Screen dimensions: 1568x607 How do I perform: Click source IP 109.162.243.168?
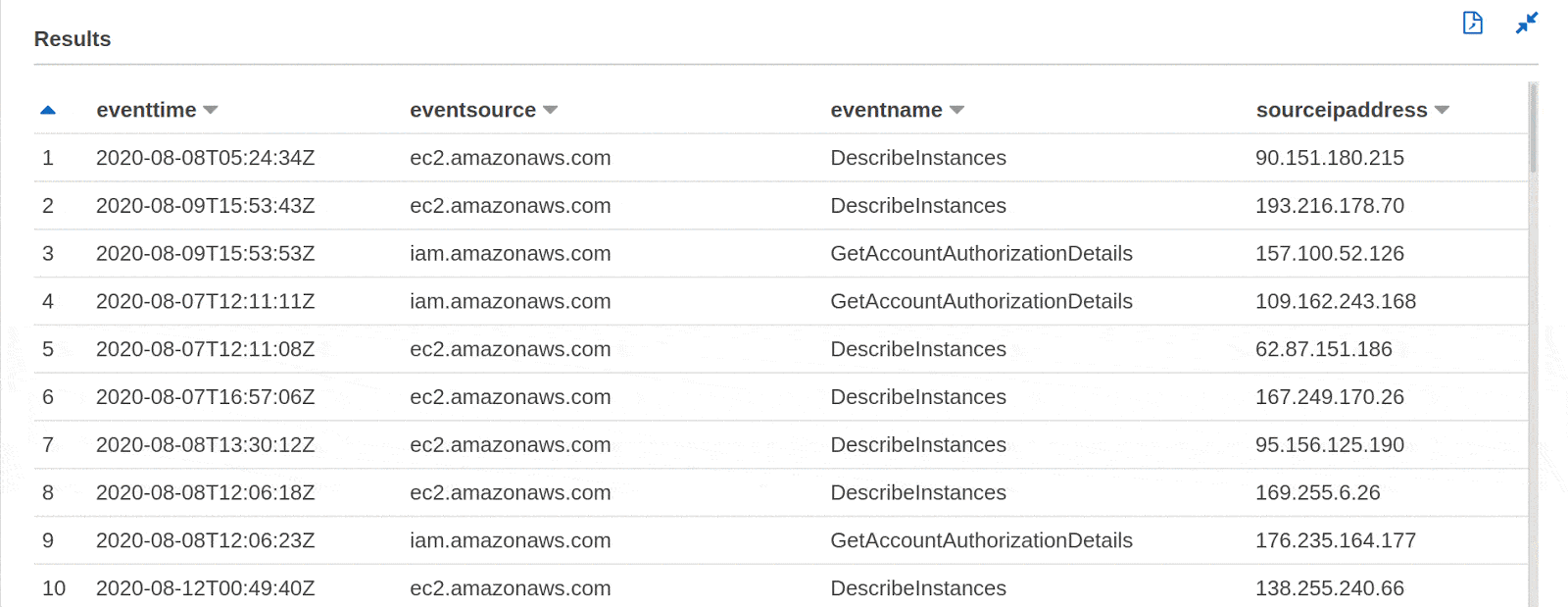1336,302
